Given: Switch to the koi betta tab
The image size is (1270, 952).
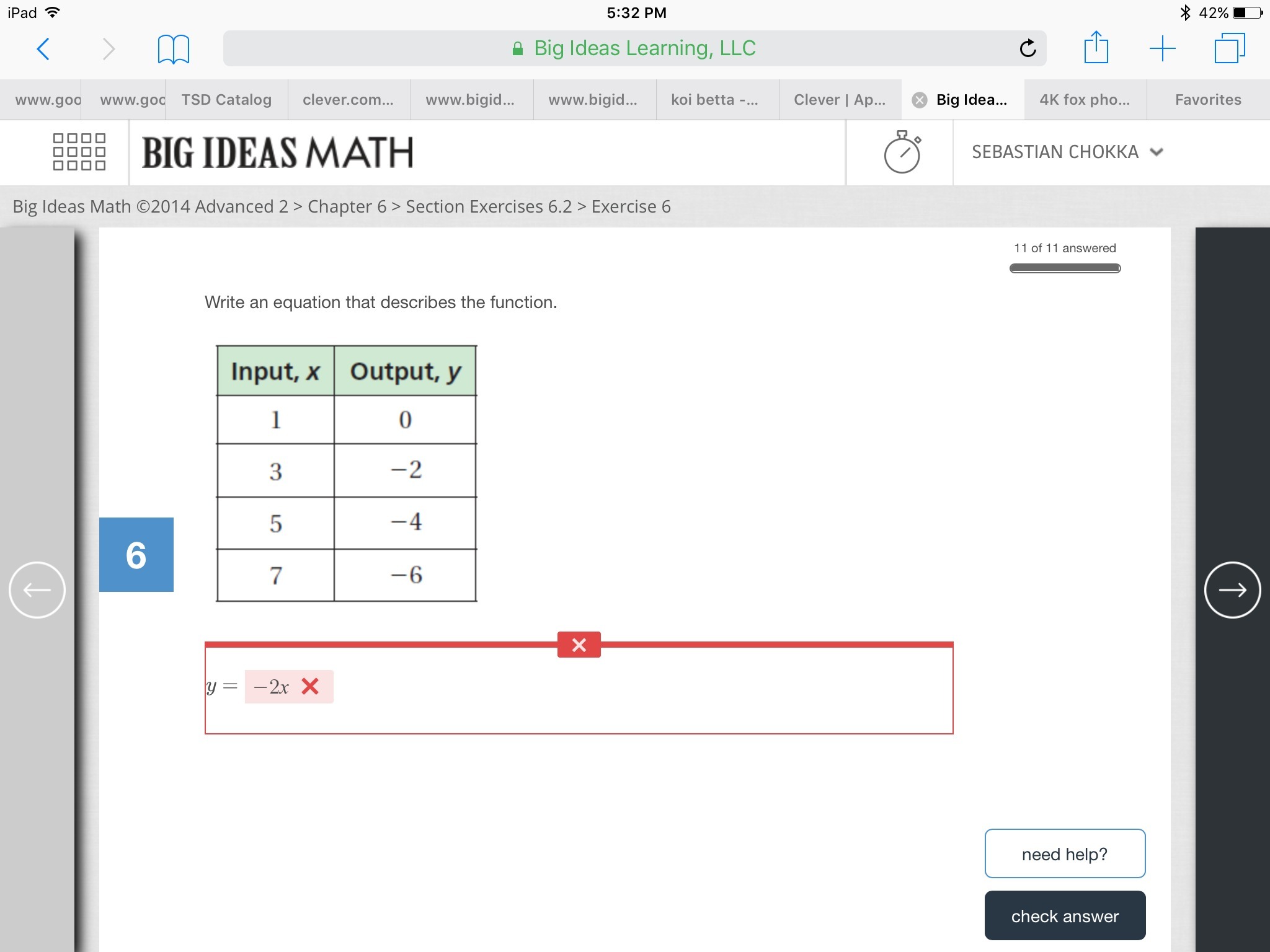Looking at the screenshot, I should coord(714,100).
